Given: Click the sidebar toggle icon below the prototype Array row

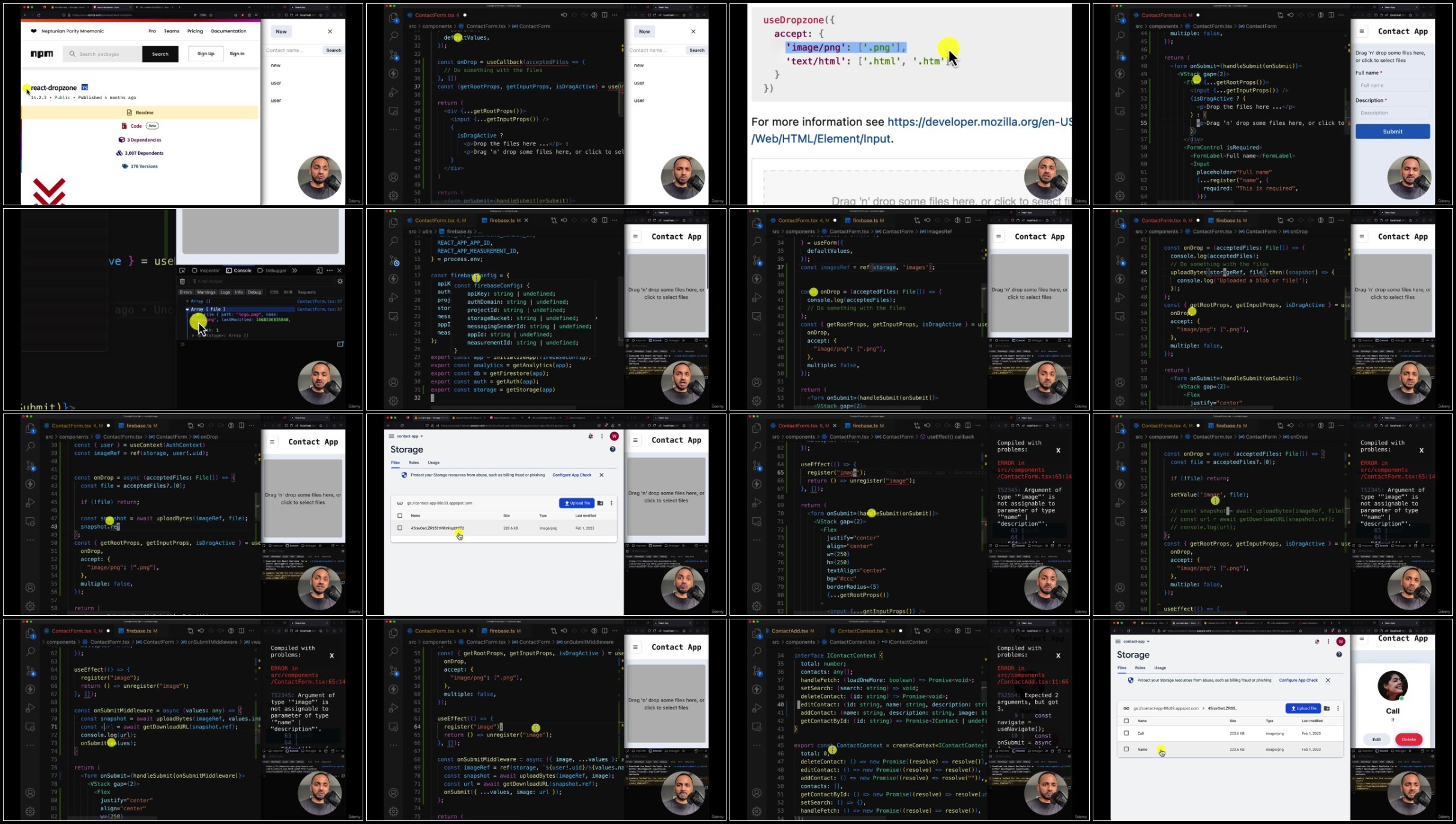Looking at the screenshot, I should click(x=340, y=344).
